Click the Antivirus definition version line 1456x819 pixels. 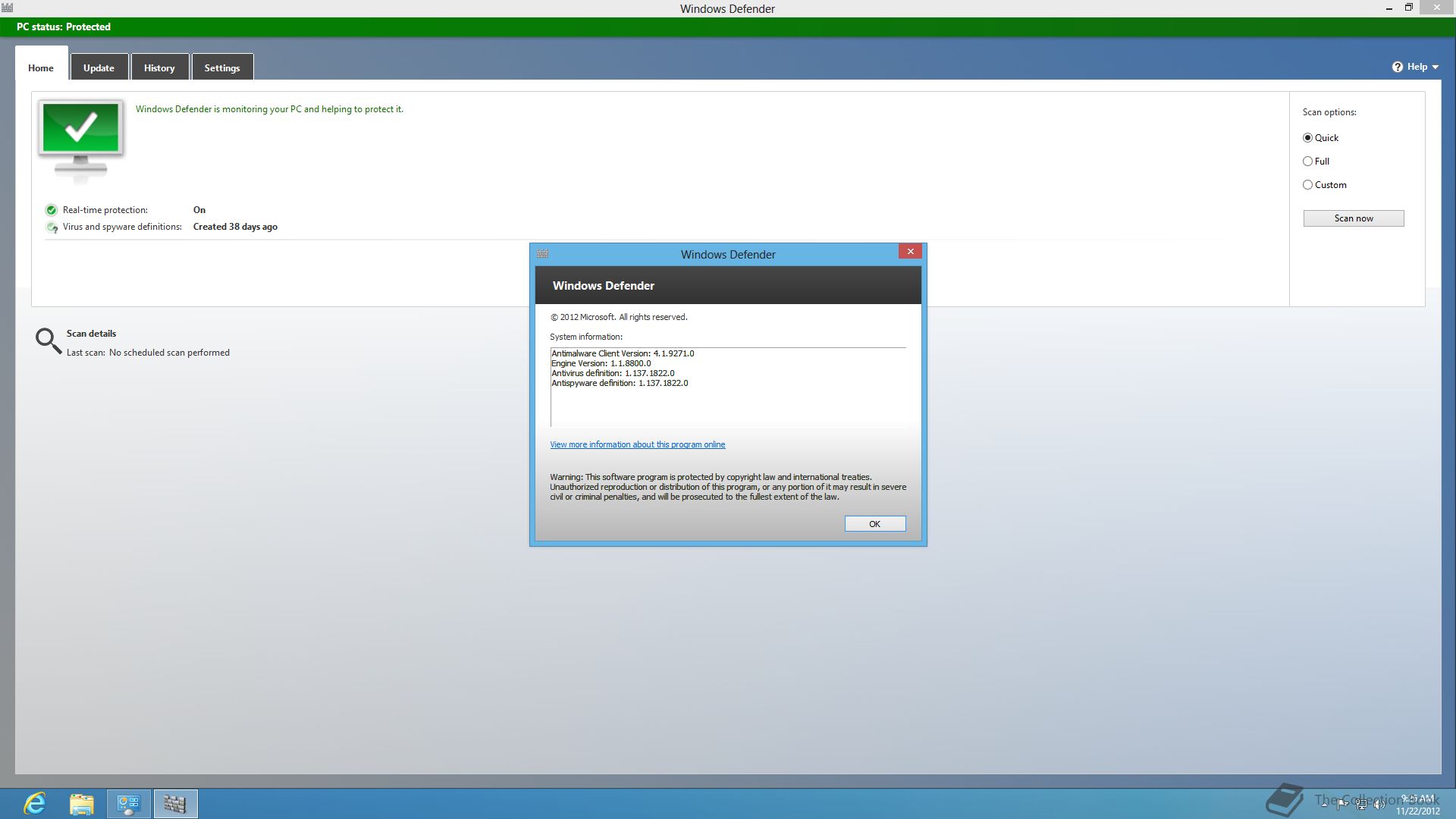(613, 373)
